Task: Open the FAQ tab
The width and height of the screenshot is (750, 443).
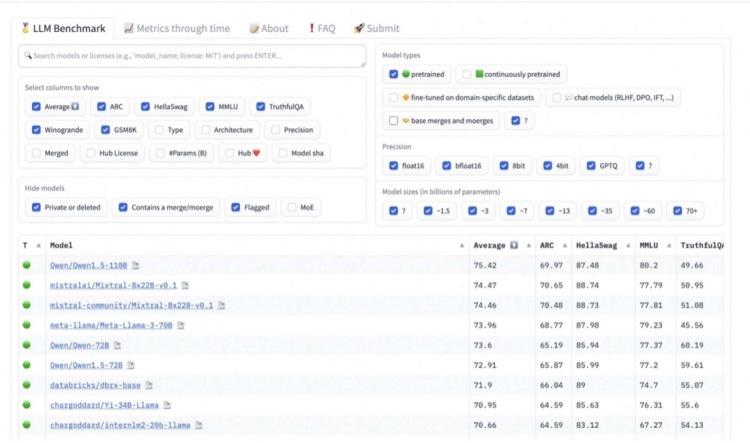Action: [x=322, y=28]
